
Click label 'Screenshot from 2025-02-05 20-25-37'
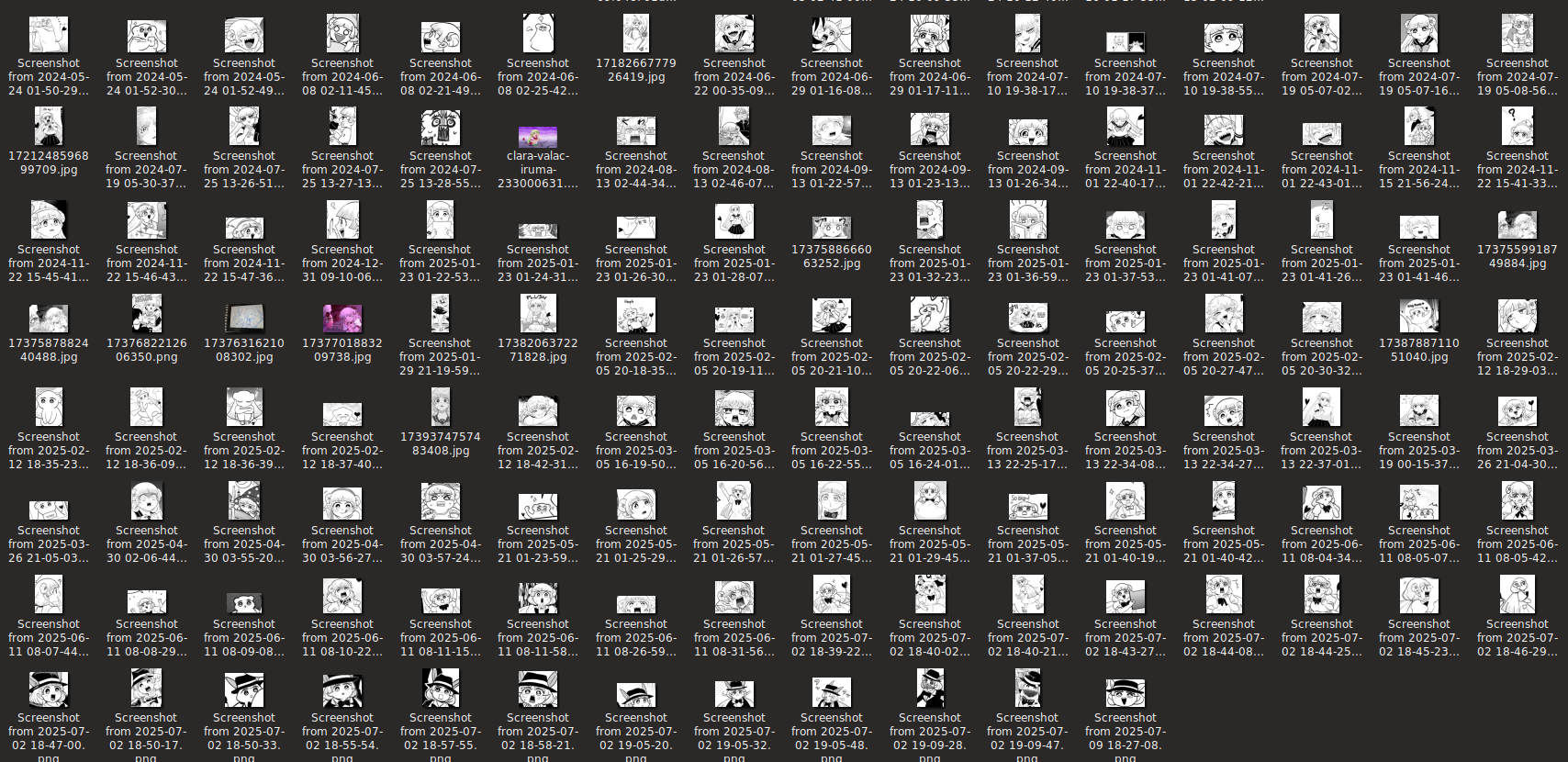pyautogui.click(x=1126, y=357)
